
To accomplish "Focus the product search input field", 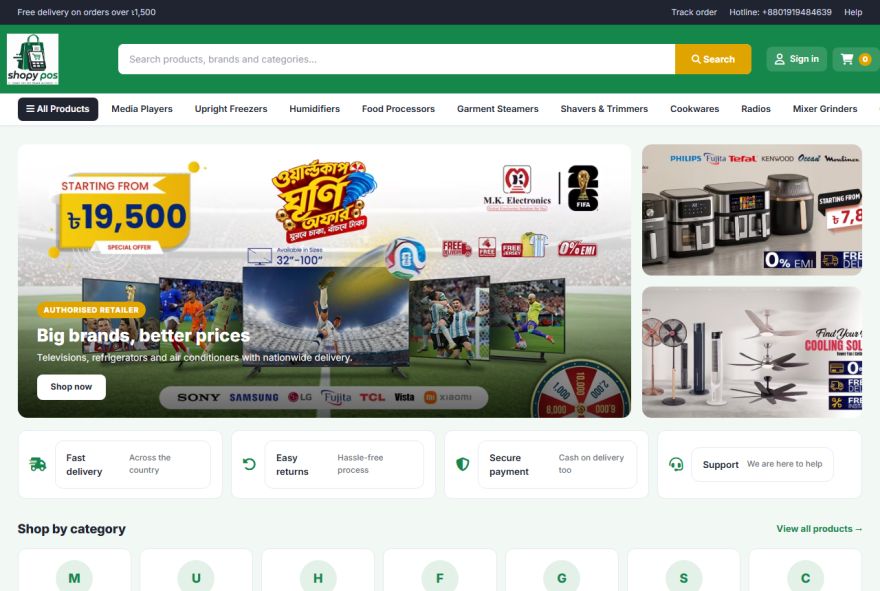I will (396, 59).
